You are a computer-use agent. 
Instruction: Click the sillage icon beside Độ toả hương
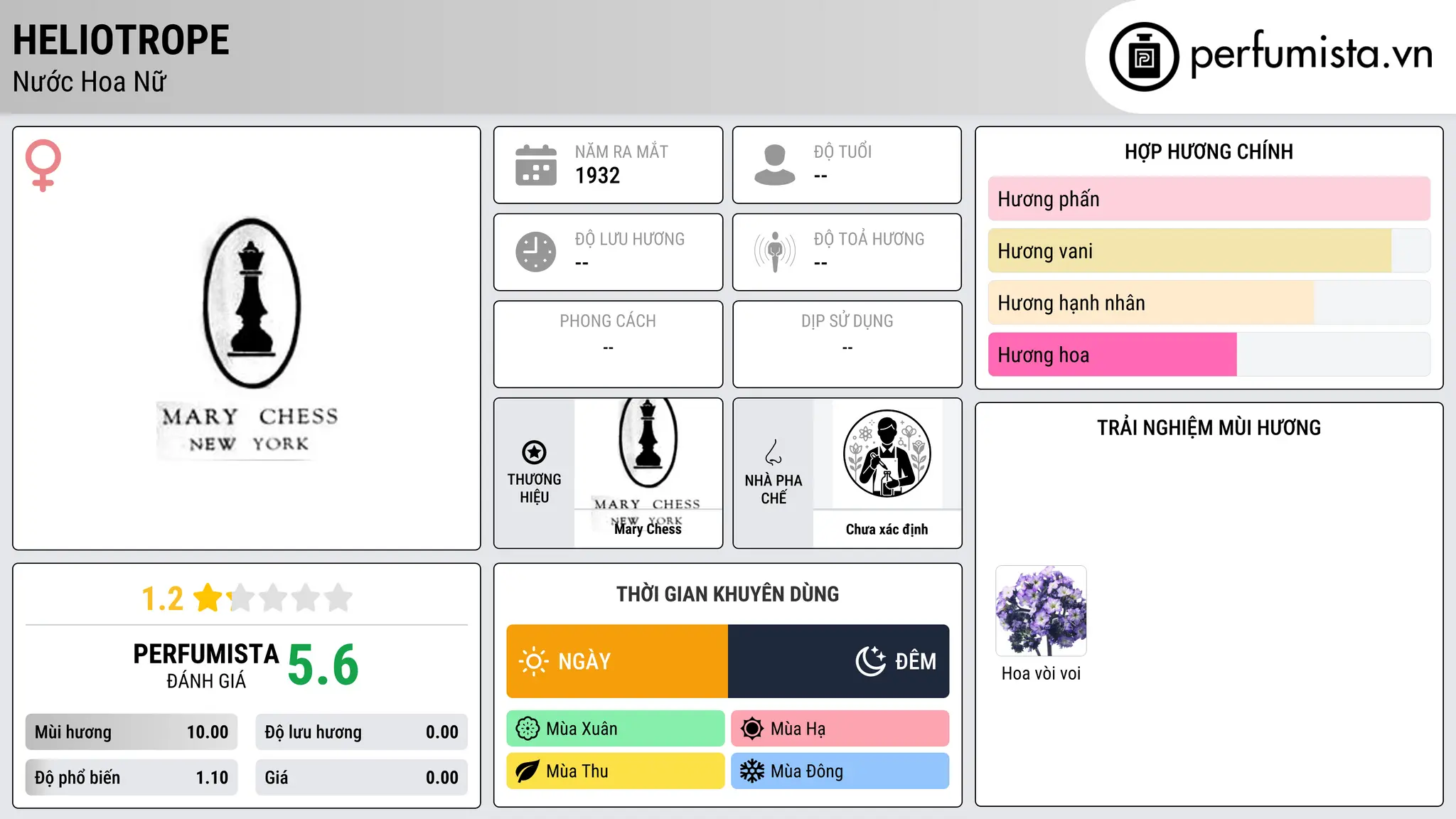pos(775,252)
